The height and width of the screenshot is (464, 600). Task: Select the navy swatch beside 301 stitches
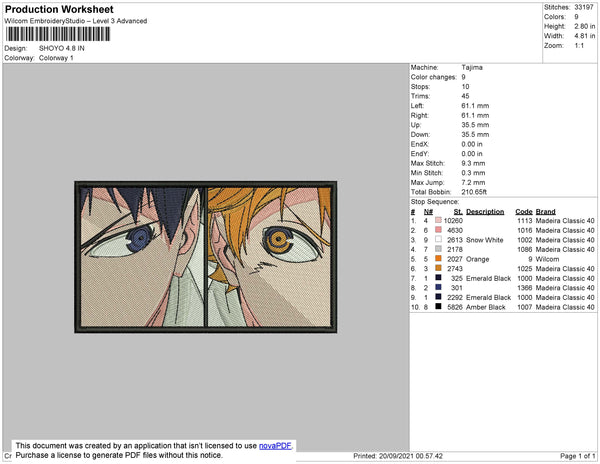(x=438, y=287)
